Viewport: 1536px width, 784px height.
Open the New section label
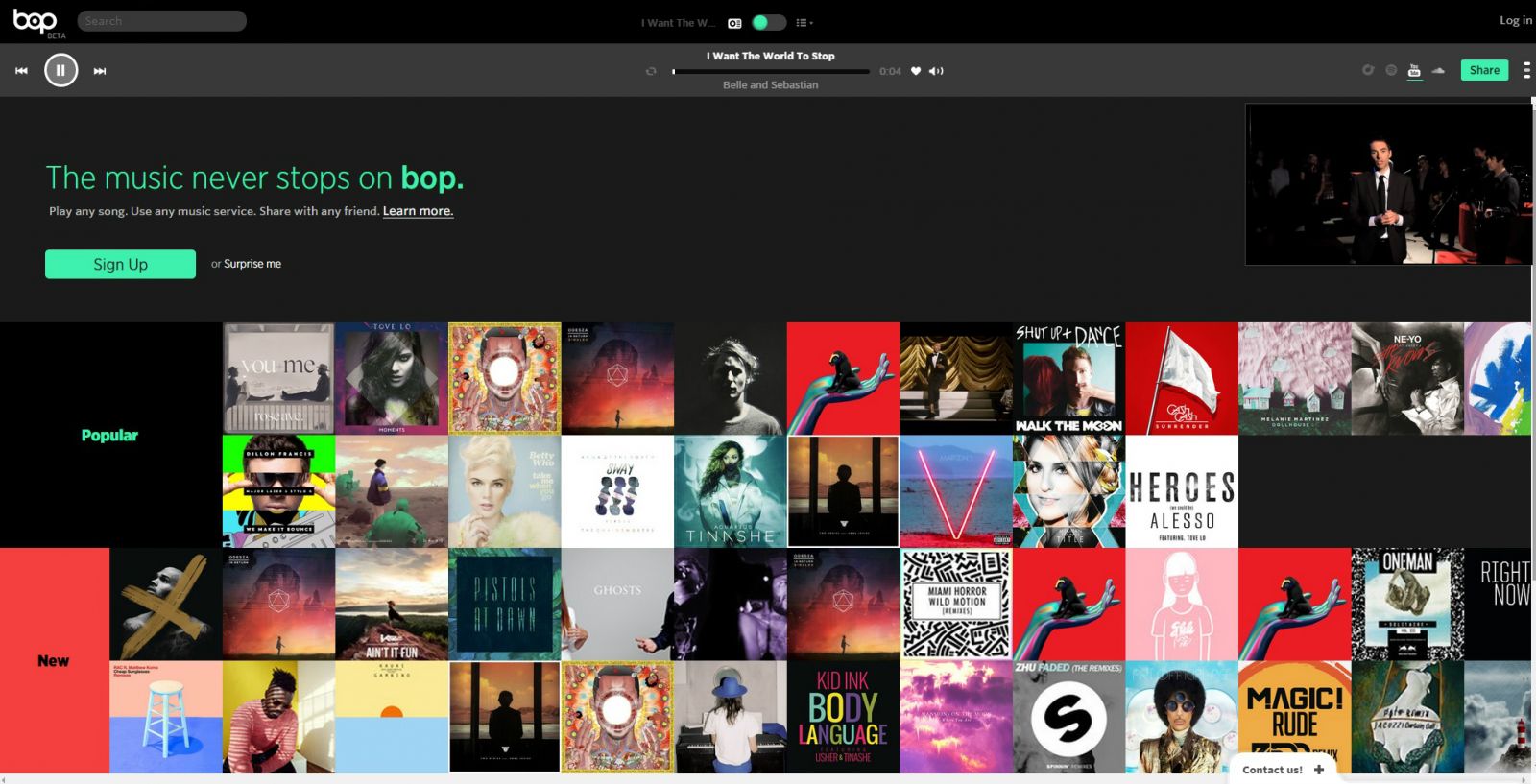[54, 661]
